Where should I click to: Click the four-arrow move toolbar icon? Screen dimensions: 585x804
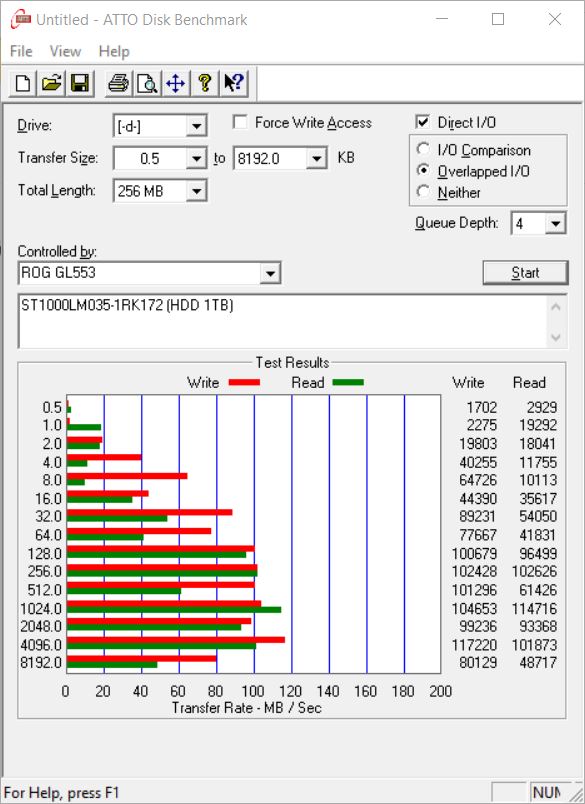(x=175, y=83)
